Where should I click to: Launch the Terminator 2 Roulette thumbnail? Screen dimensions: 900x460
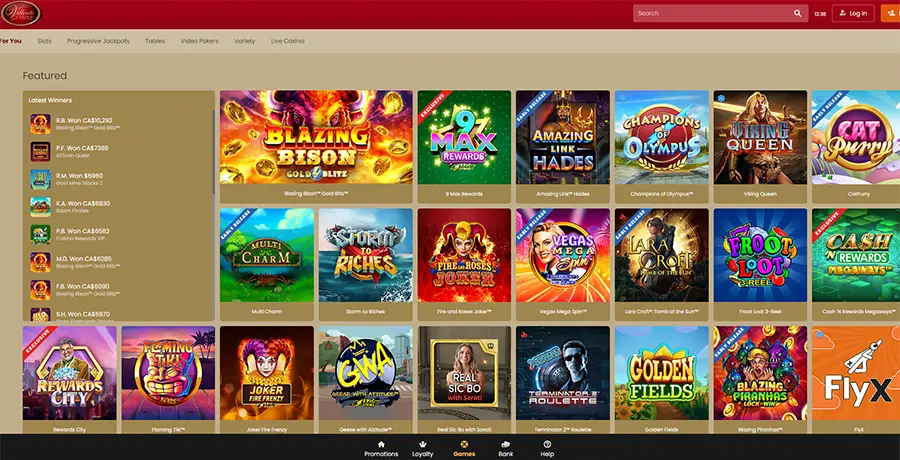point(563,373)
